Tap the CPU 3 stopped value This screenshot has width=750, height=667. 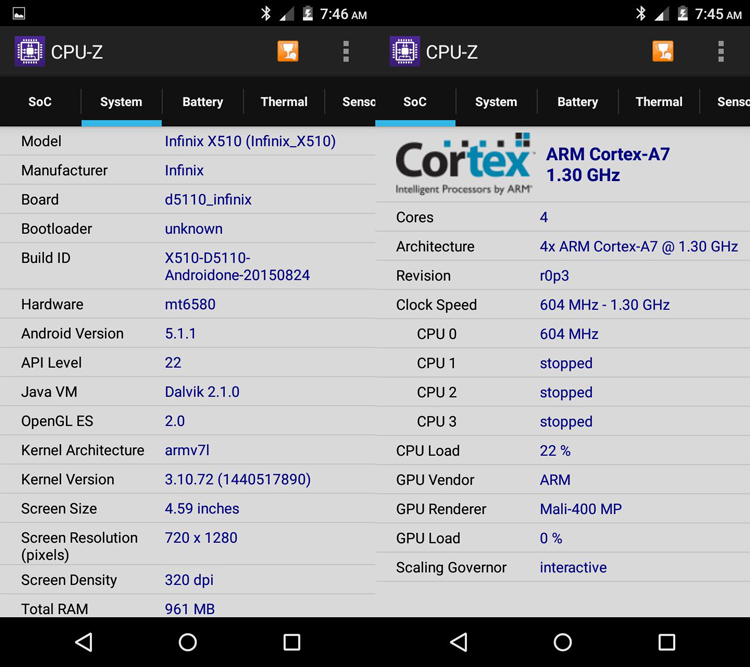566,422
